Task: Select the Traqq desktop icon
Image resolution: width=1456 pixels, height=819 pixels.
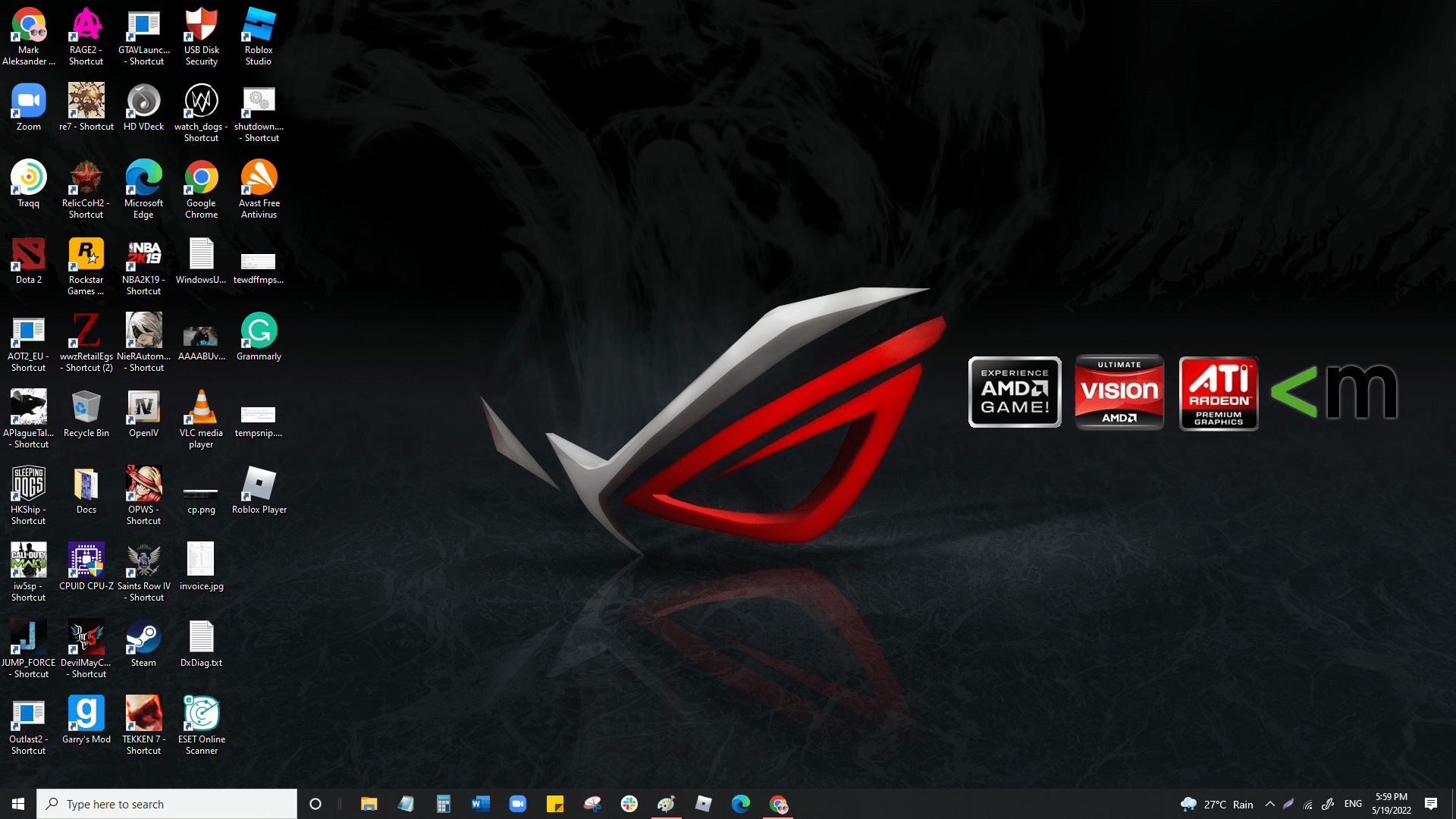Action: [29, 184]
